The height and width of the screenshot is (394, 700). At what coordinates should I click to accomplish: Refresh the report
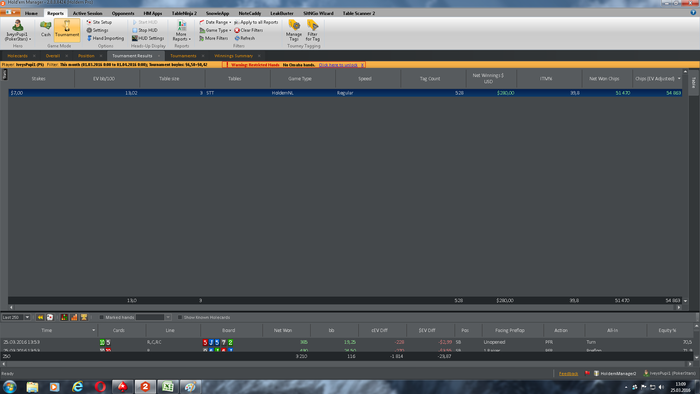[x=245, y=38]
